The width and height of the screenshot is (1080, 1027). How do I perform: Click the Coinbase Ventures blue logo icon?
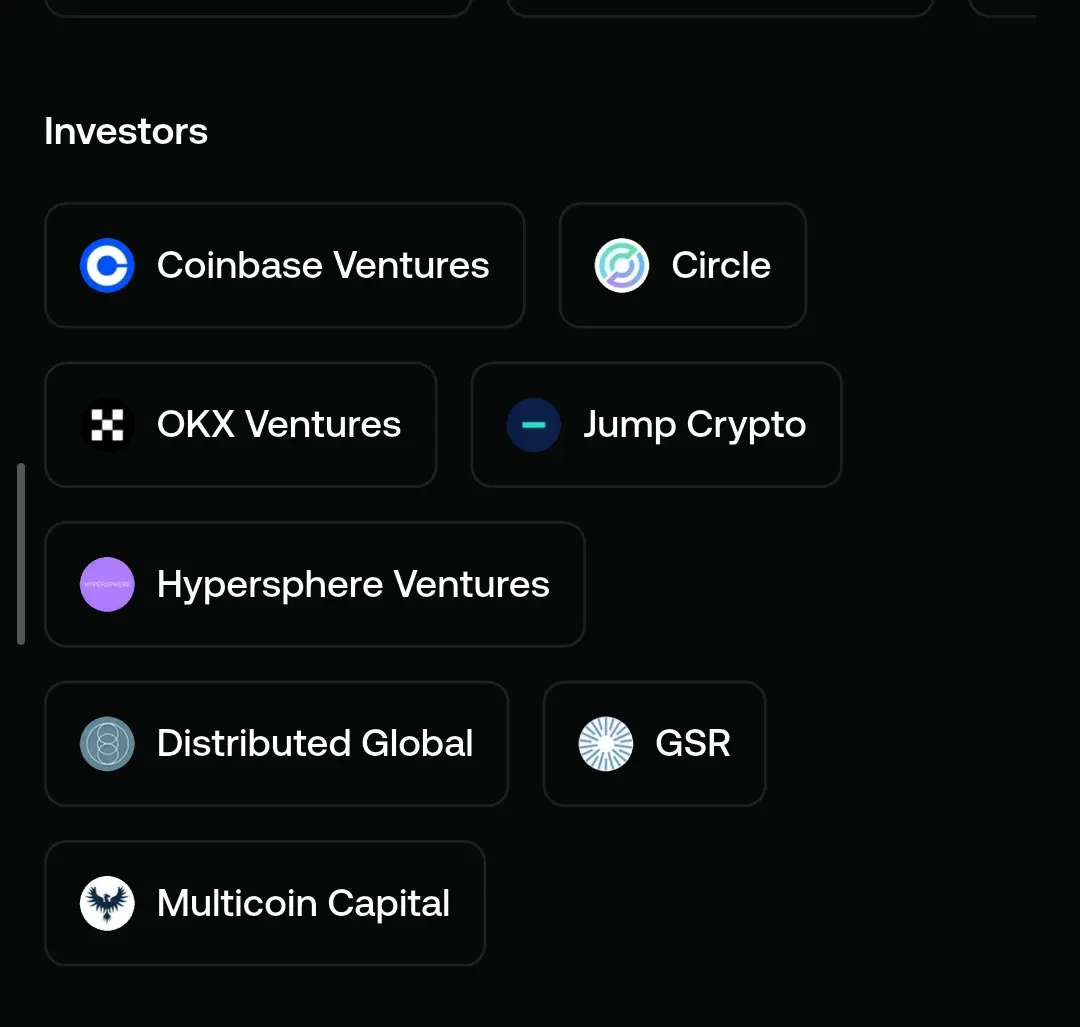coord(107,265)
